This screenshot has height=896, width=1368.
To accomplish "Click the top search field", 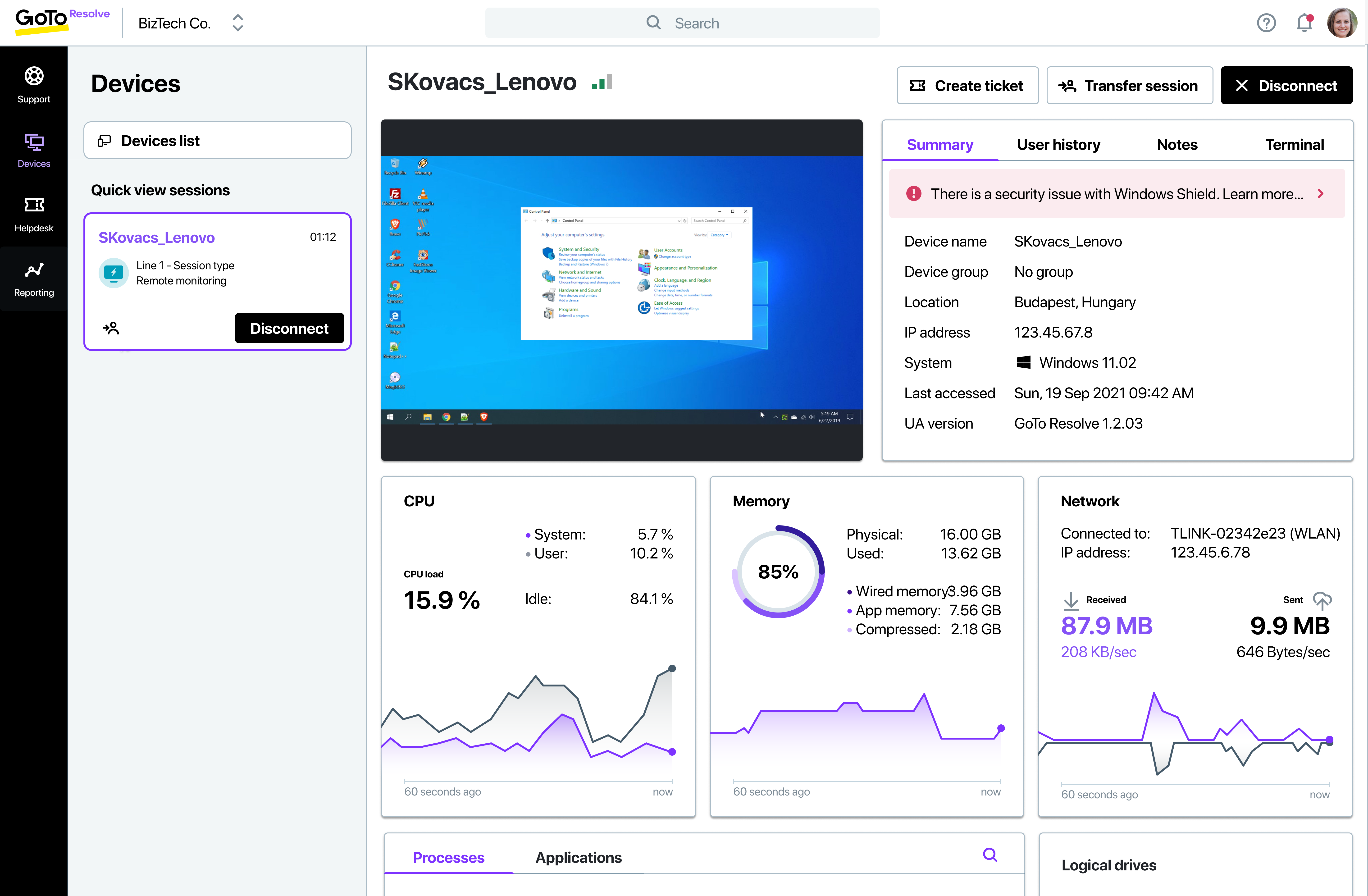I will 682,23.
